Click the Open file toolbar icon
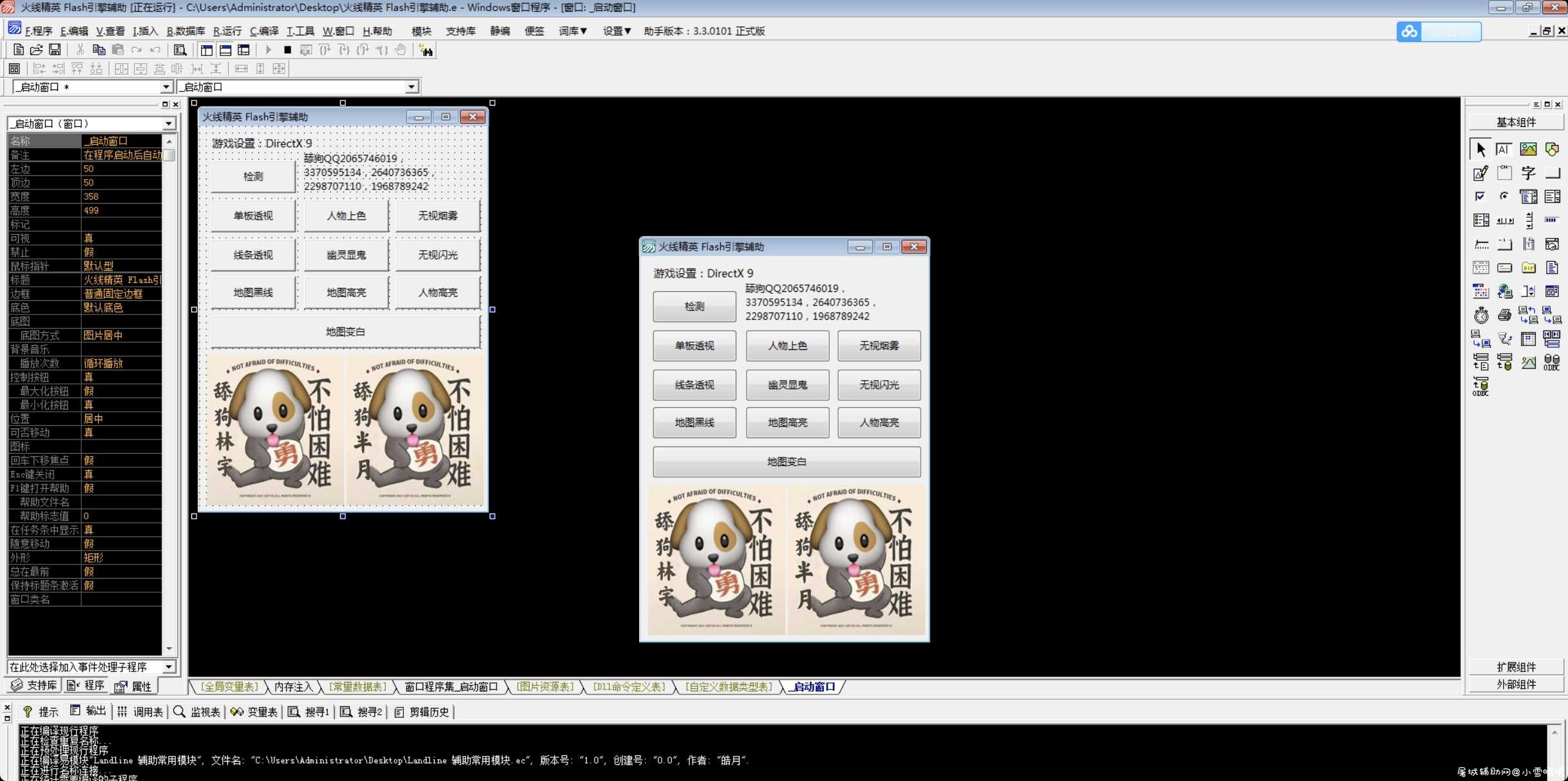Viewport: 1568px width, 781px height. point(36,50)
